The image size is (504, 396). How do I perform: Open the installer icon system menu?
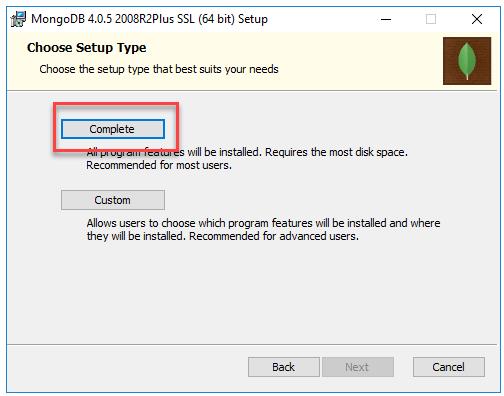tap(18, 19)
